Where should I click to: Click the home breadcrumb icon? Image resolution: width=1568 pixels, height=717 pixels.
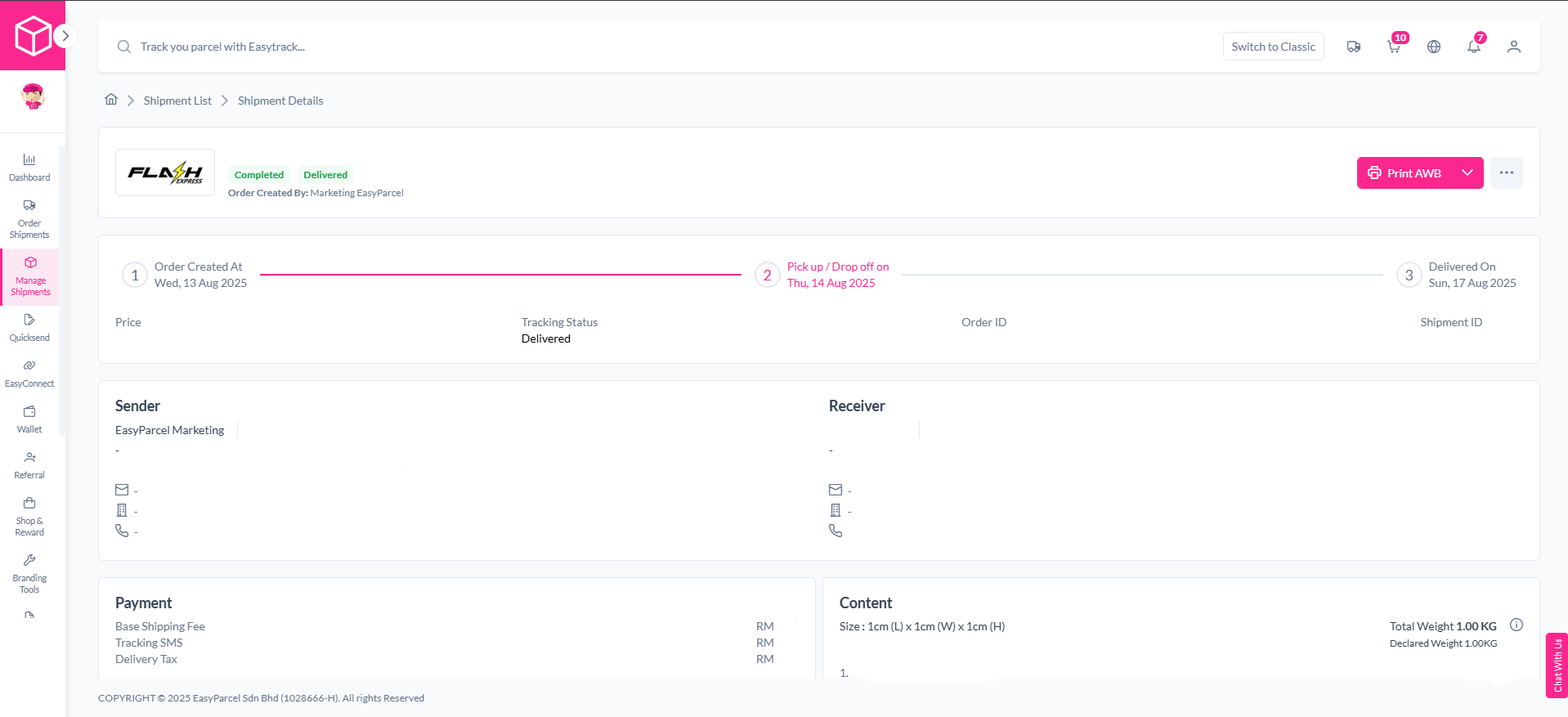click(111, 100)
